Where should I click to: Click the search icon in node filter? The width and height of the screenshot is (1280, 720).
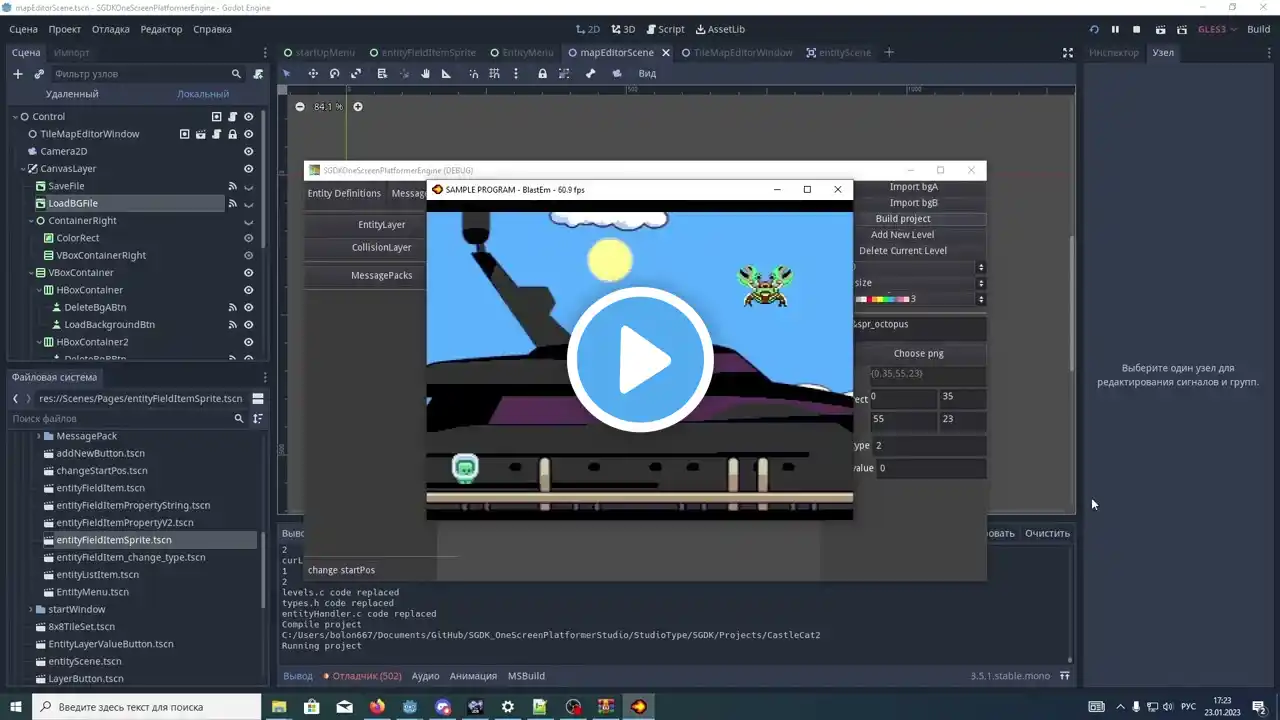coord(236,74)
